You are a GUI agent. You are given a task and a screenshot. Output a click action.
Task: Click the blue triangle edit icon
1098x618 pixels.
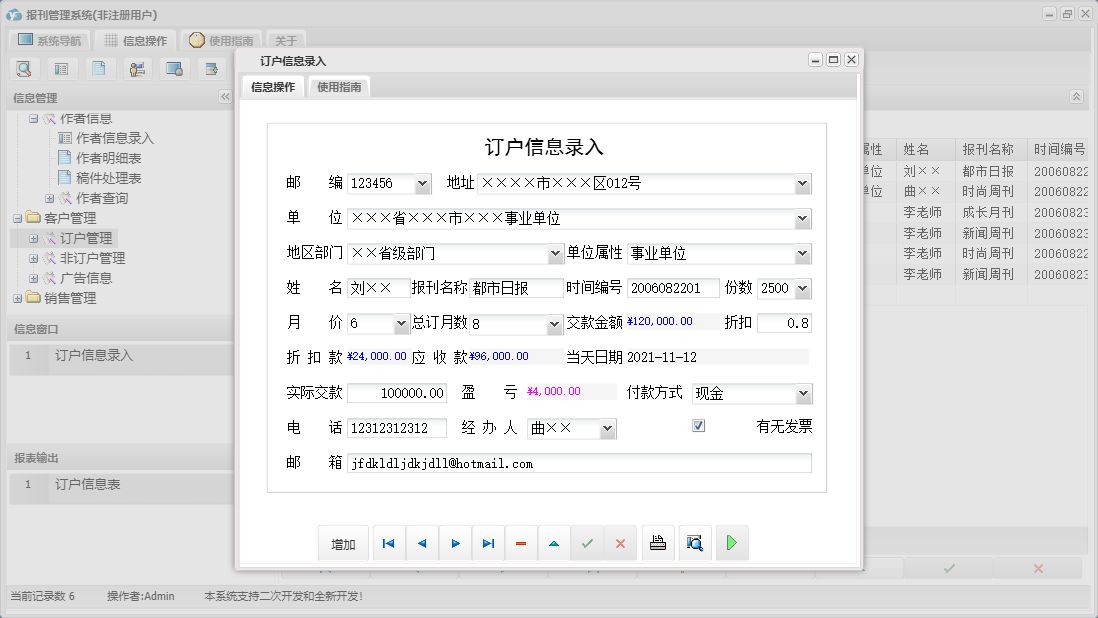point(554,543)
